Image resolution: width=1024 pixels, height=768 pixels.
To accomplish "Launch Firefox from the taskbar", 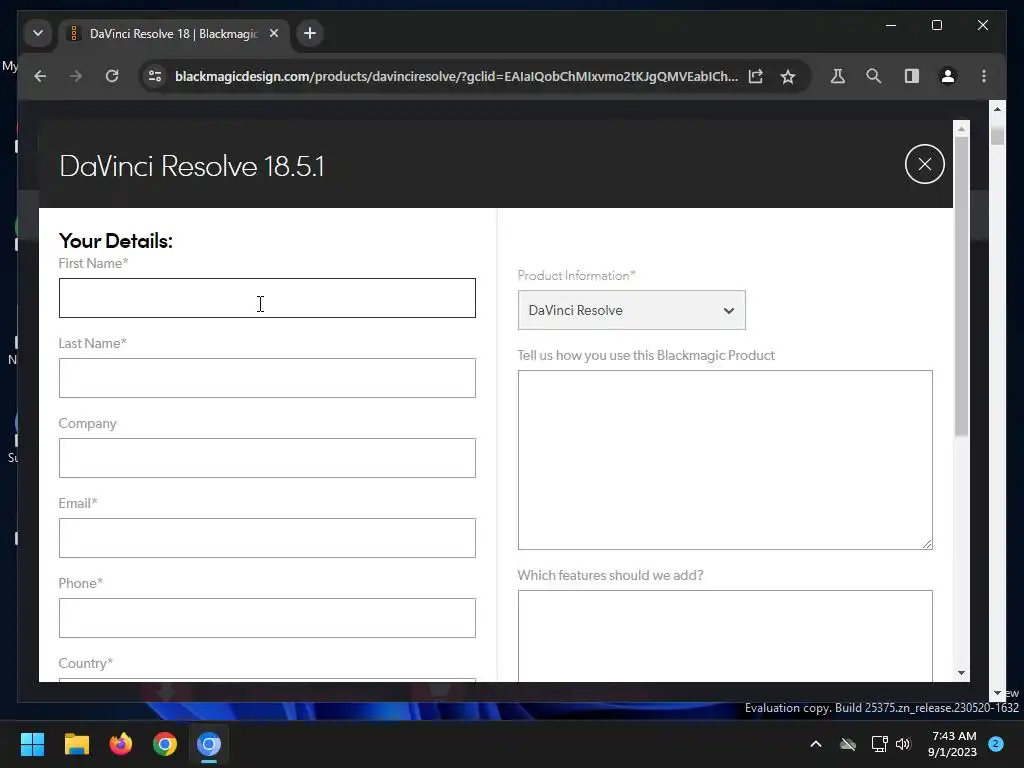I will [x=121, y=744].
